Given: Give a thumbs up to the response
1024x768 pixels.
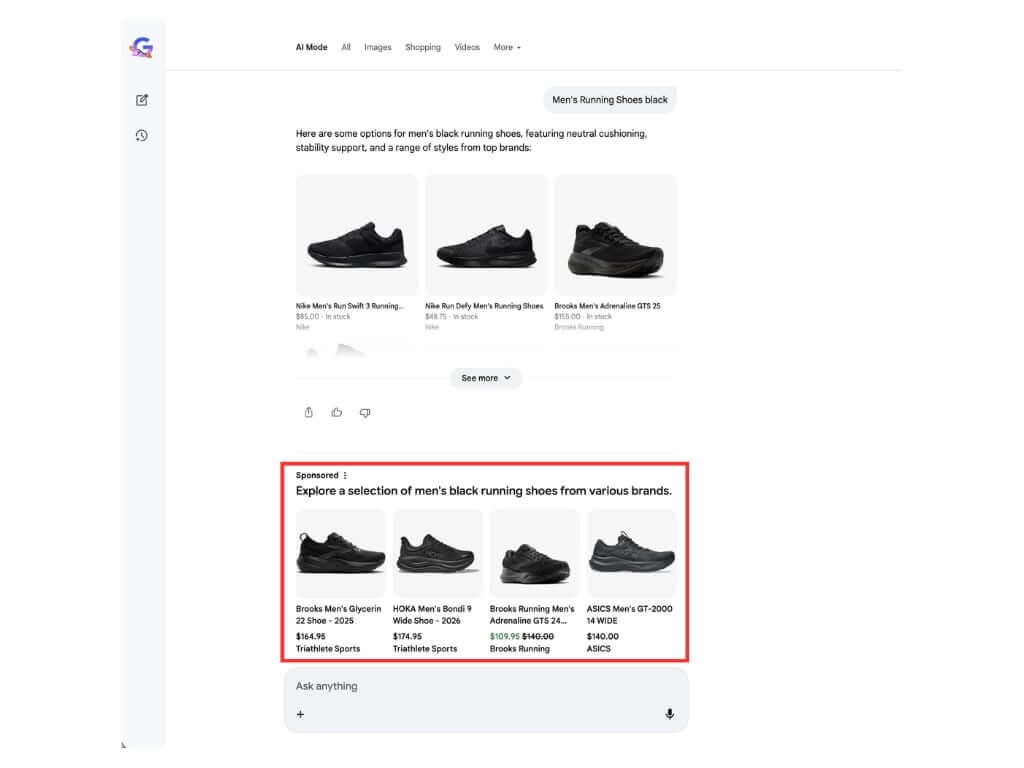Looking at the screenshot, I should (x=337, y=412).
